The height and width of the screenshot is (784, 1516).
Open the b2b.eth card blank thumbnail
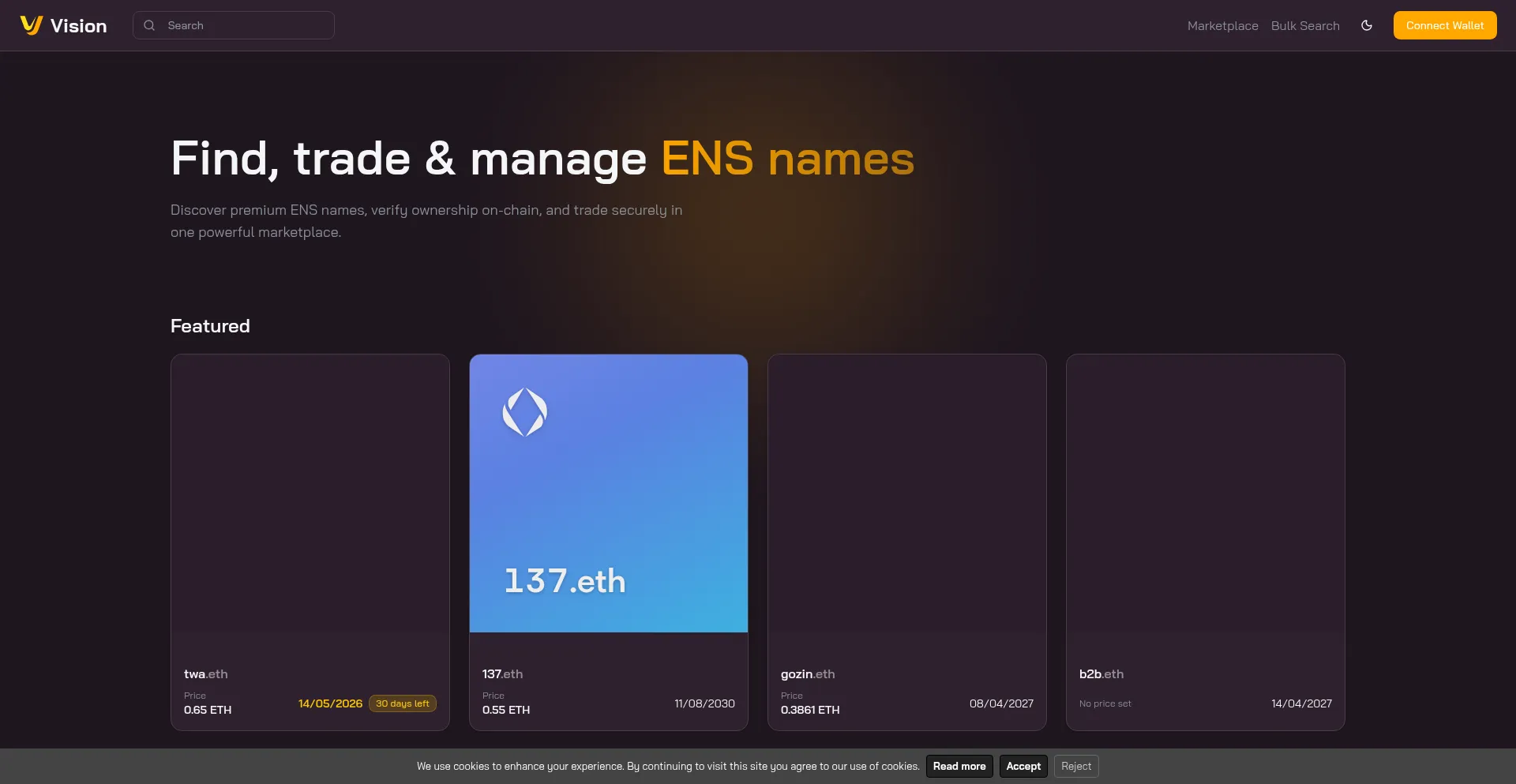coord(1206,493)
